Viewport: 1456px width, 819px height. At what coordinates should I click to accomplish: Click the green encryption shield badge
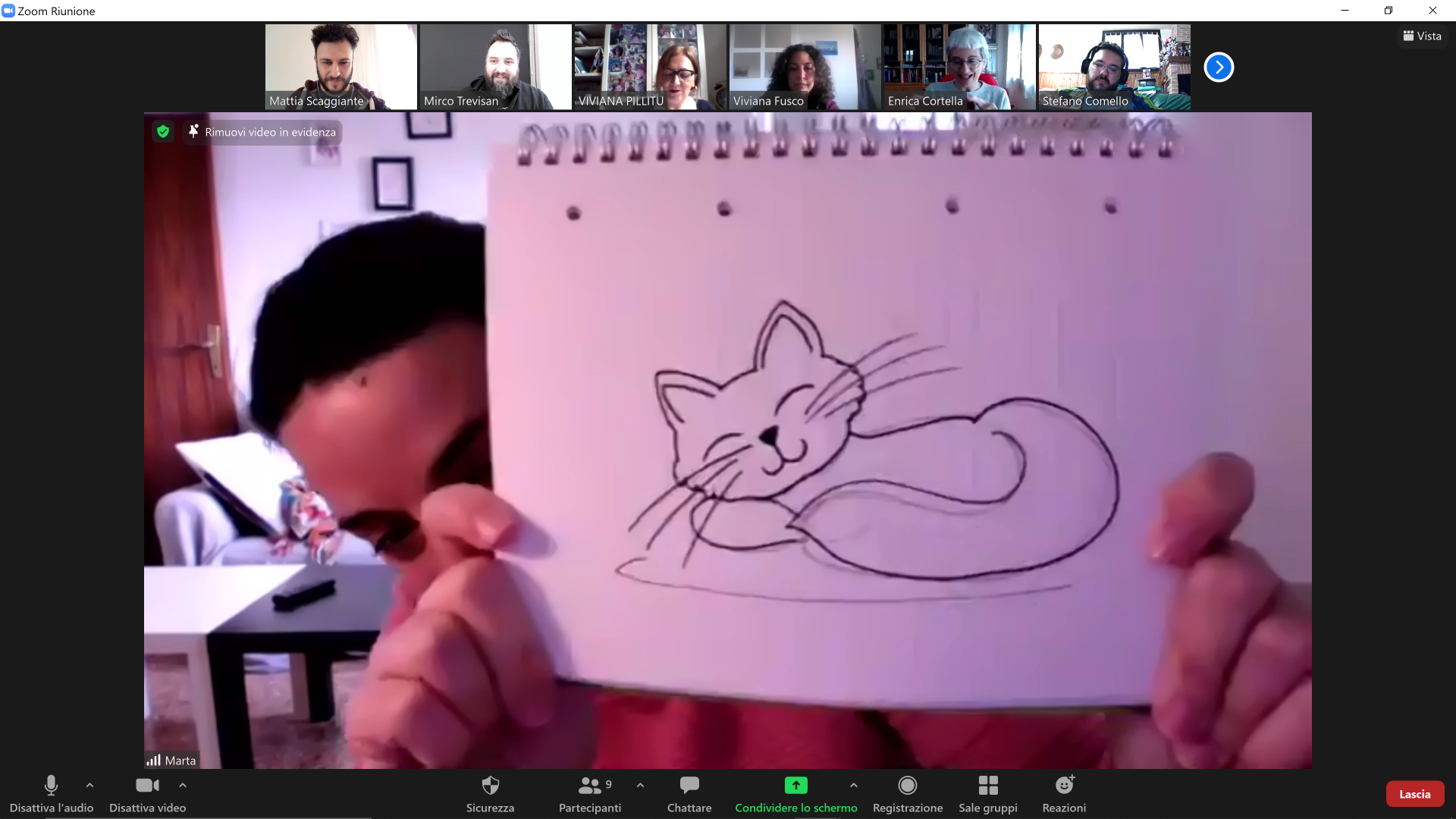[163, 132]
